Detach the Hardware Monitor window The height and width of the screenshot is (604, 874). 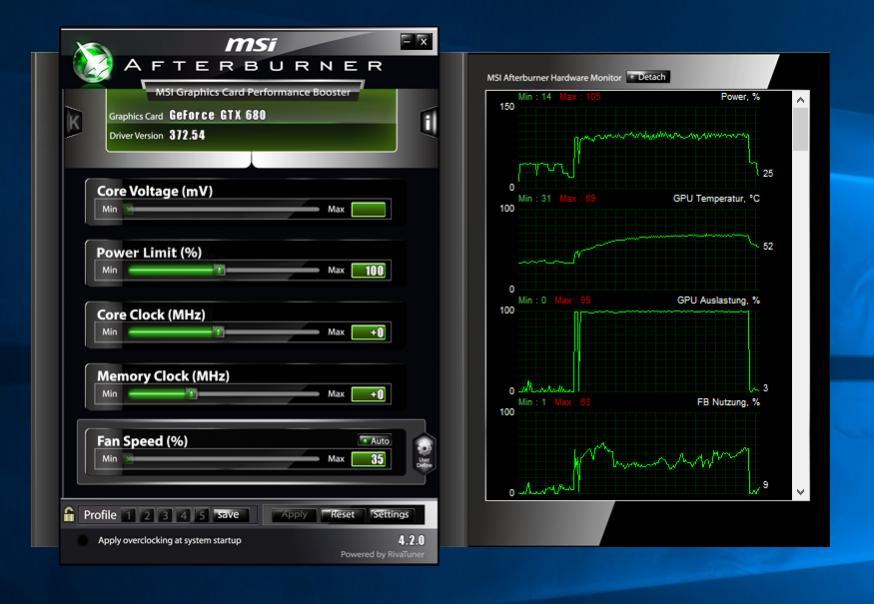(648, 77)
